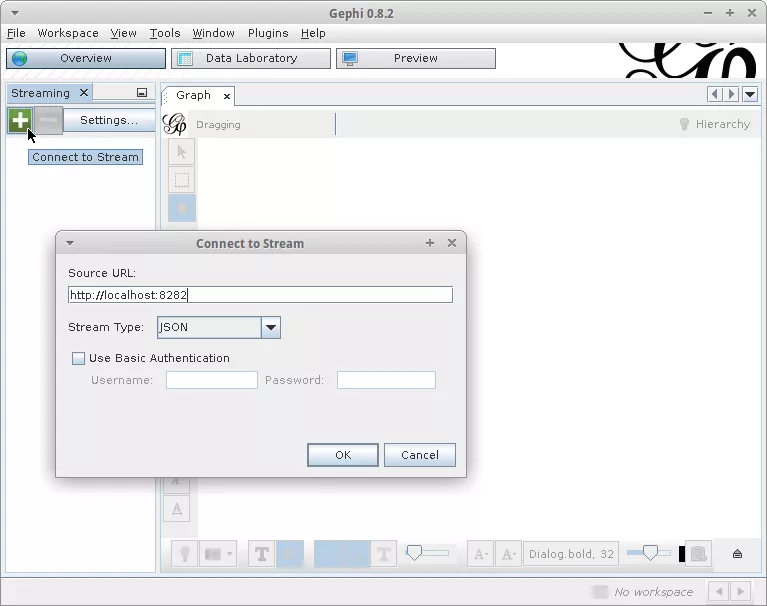
Task: Open the Workspace menu
Action: coord(68,33)
